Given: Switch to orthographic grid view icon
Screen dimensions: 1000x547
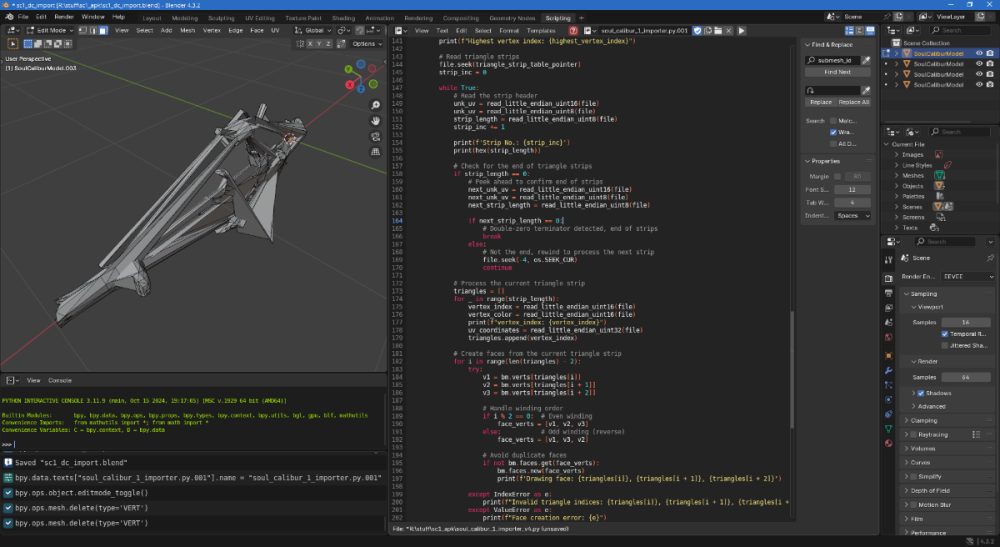Looking at the screenshot, I should (x=375, y=151).
